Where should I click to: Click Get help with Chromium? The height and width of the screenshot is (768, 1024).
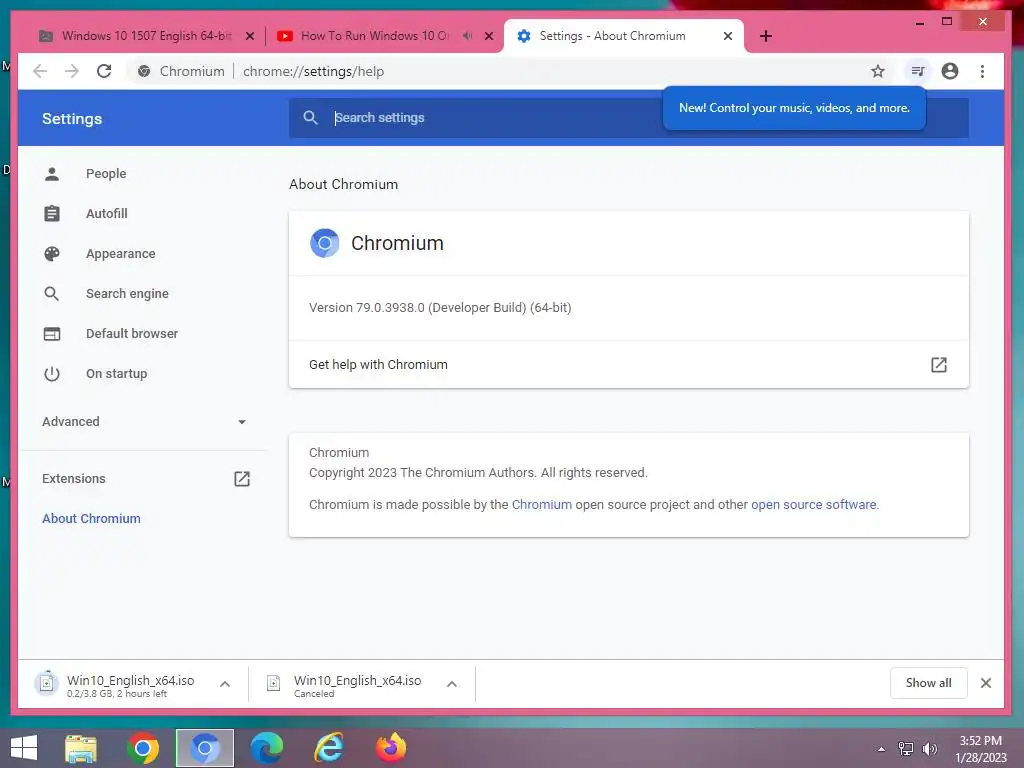point(628,365)
